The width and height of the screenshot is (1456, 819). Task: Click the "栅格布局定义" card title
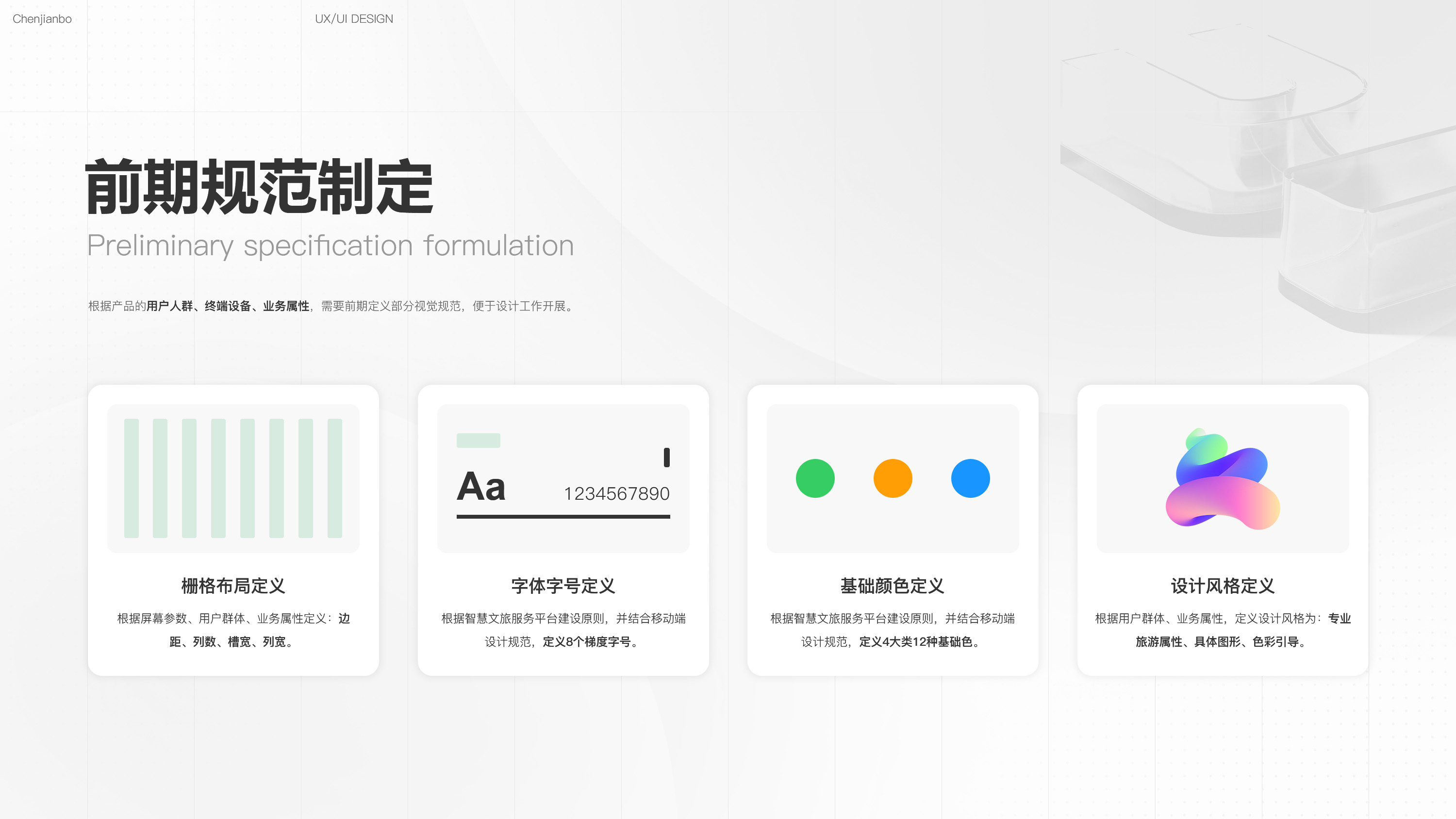click(x=233, y=586)
